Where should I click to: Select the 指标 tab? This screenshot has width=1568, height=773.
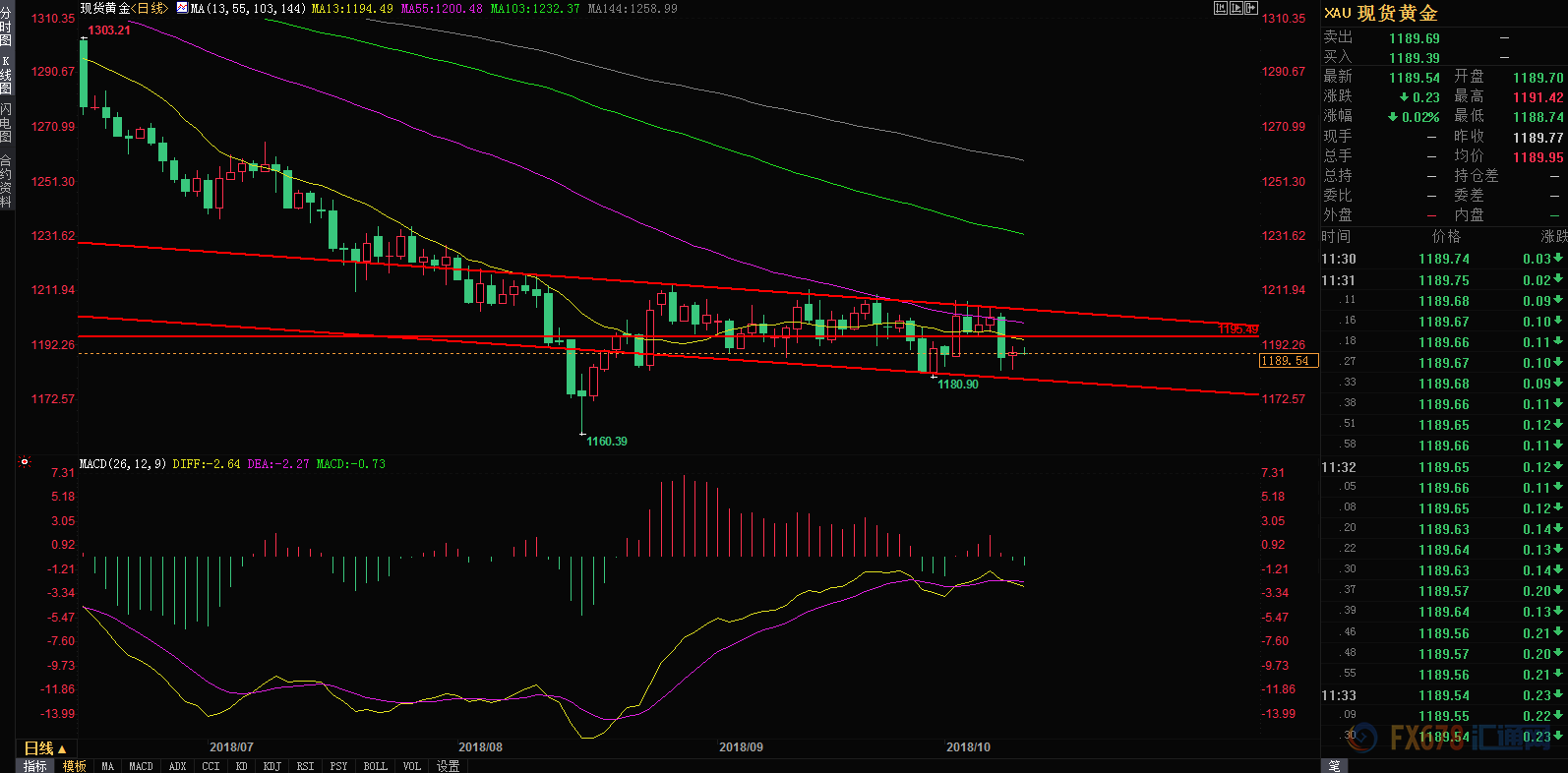(x=35, y=766)
